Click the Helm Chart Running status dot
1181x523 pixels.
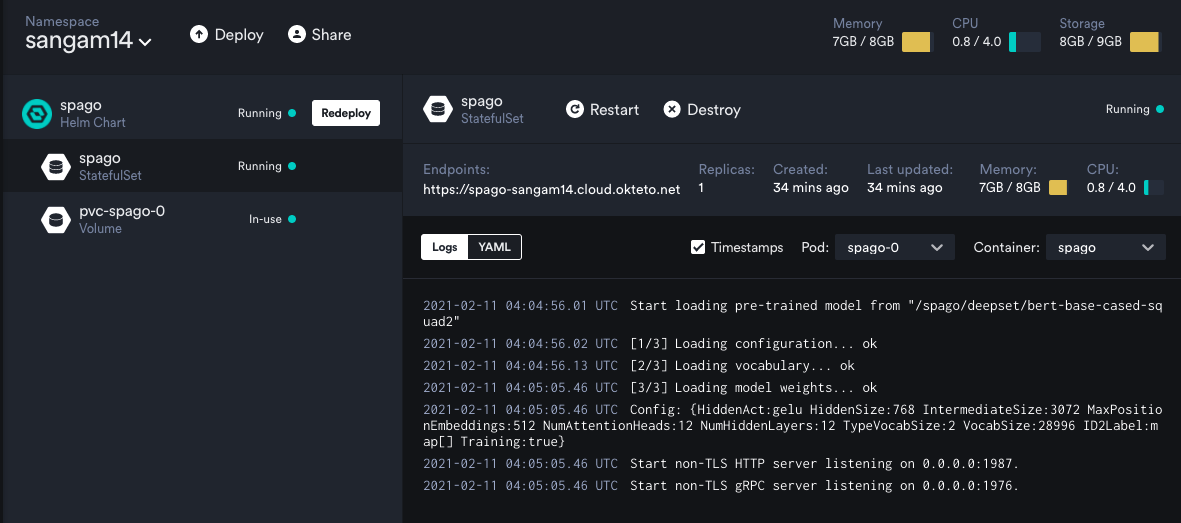pos(292,113)
